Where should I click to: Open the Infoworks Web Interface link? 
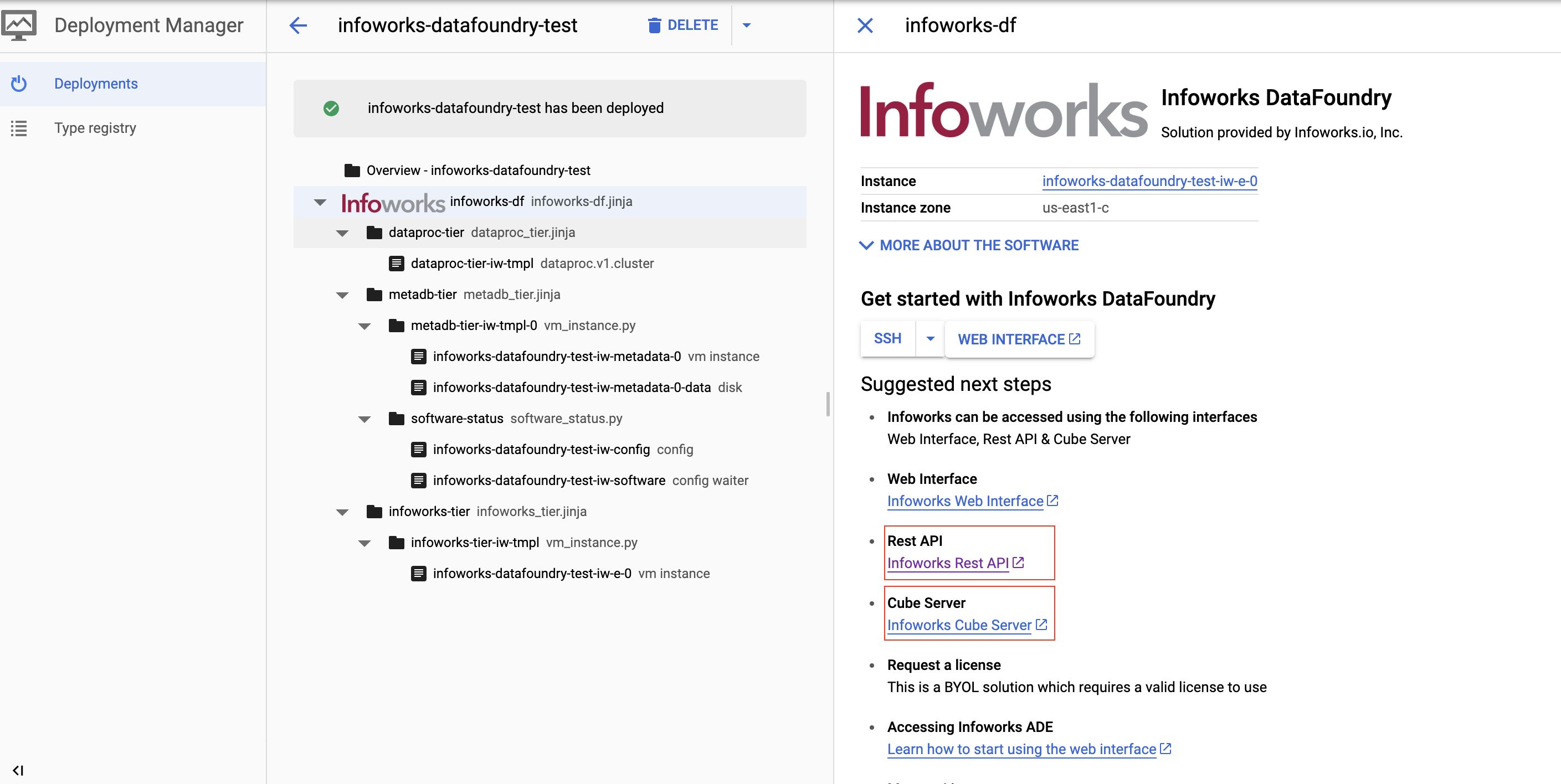coord(966,501)
